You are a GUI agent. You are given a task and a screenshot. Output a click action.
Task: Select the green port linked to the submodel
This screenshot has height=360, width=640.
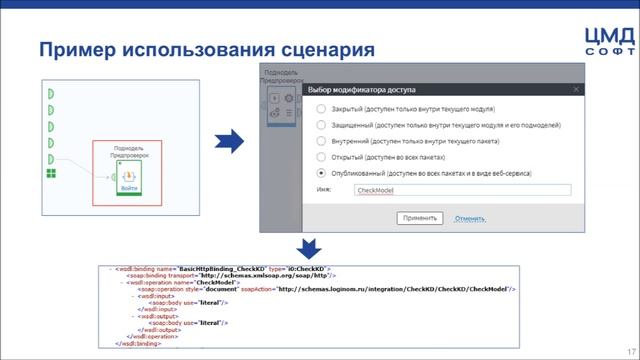pos(51,159)
